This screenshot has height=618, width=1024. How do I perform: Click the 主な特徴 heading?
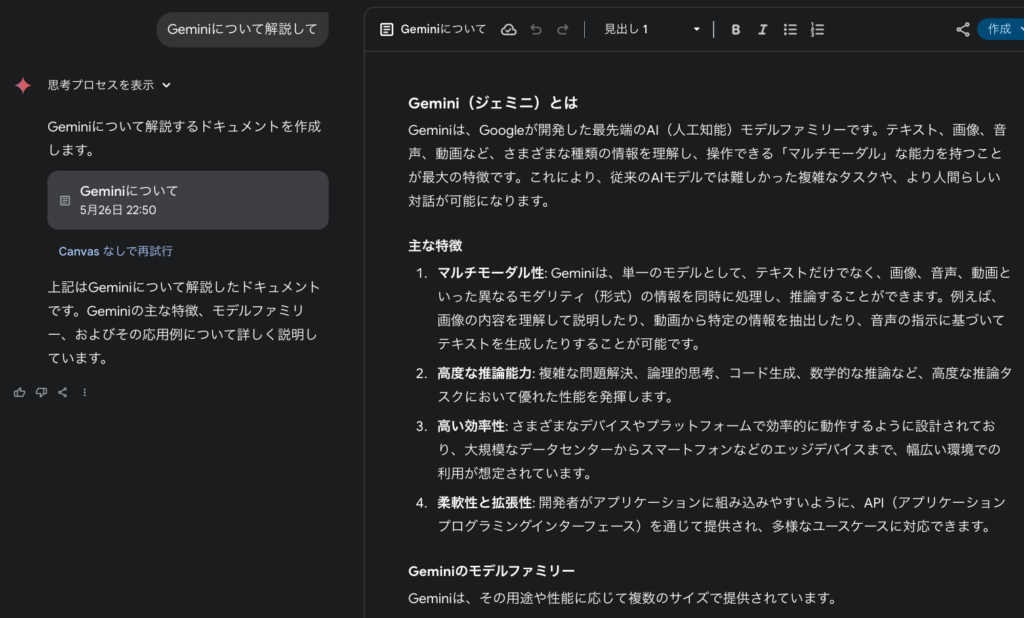pos(435,246)
